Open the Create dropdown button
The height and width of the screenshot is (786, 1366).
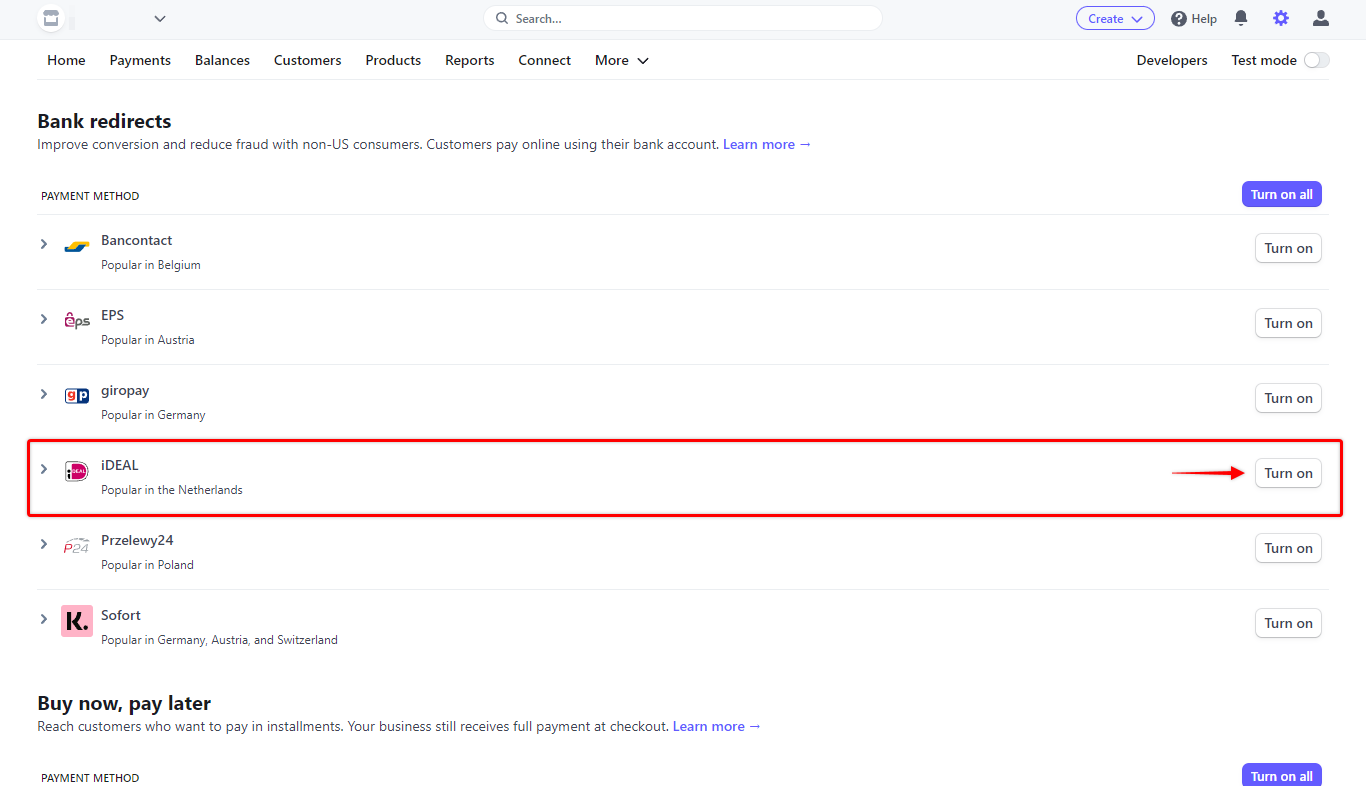1115,18
